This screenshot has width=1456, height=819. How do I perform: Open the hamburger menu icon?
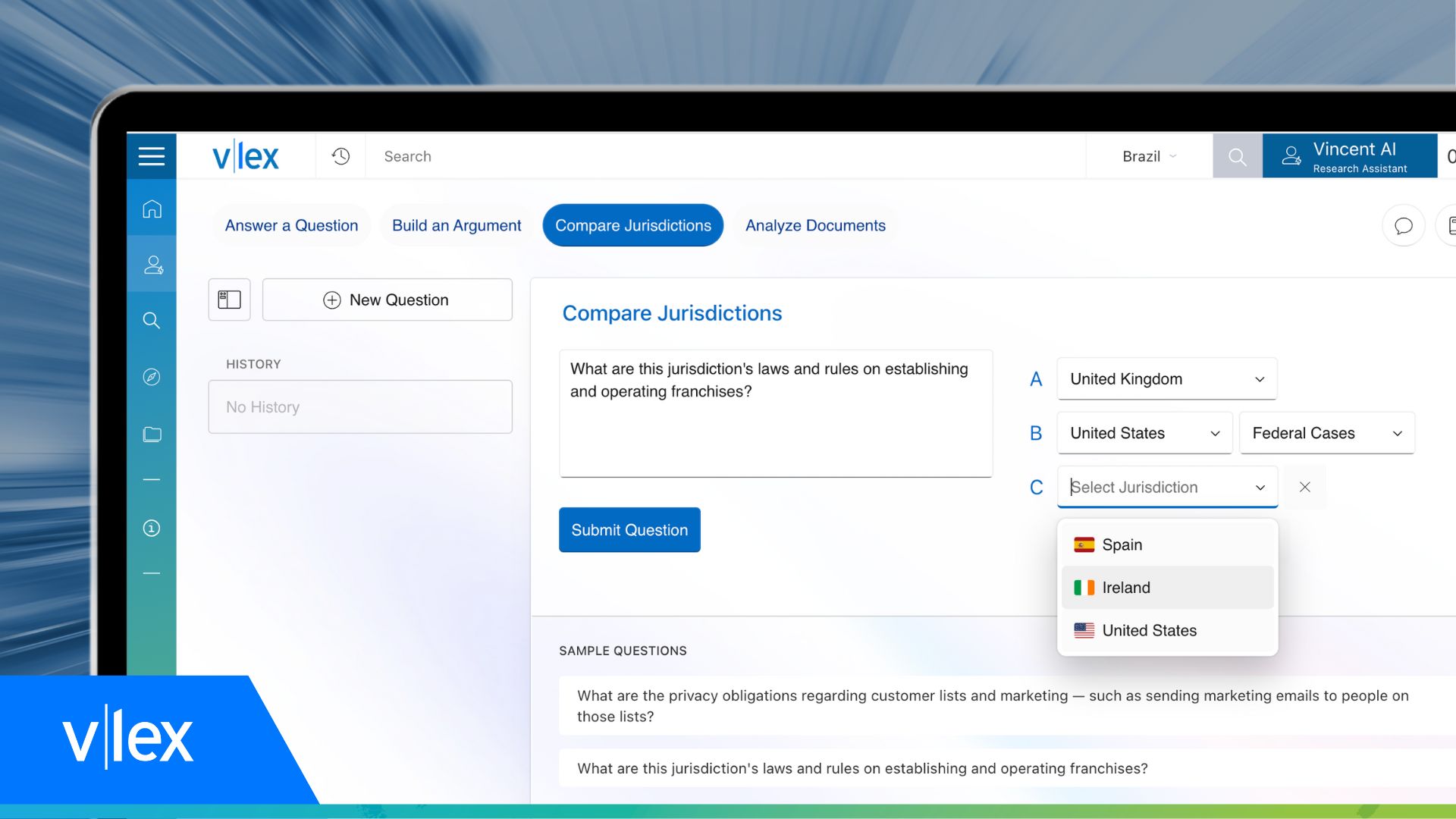pyautogui.click(x=152, y=156)
